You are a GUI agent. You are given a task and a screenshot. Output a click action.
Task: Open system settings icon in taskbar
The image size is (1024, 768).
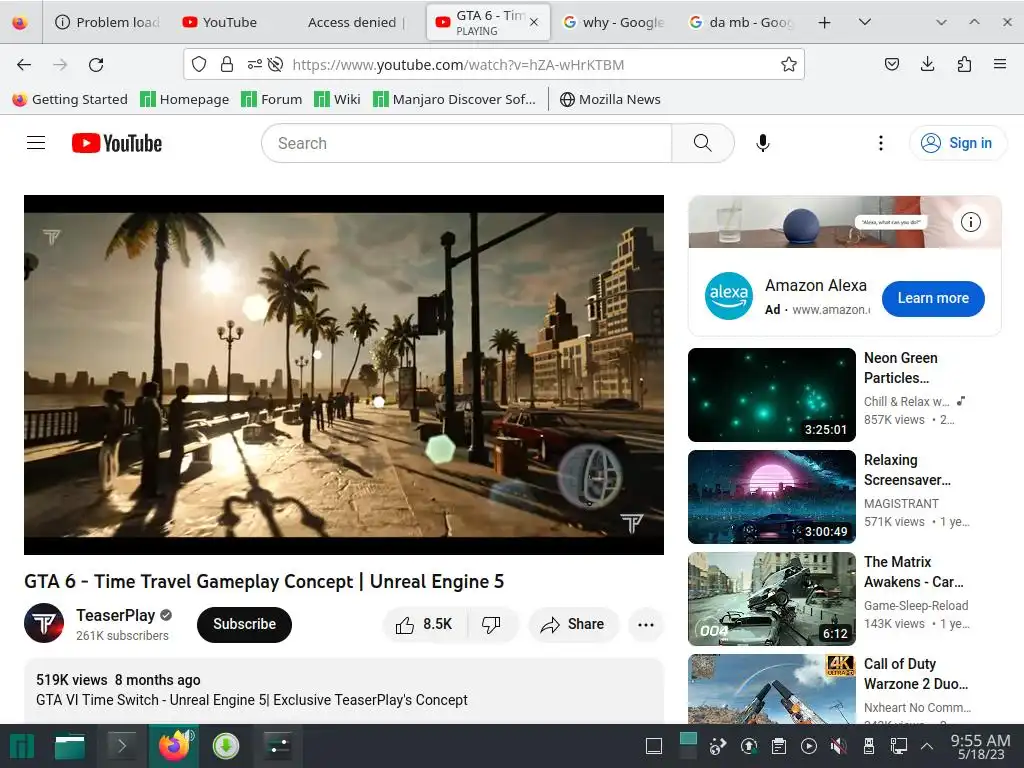pos(278,746)
